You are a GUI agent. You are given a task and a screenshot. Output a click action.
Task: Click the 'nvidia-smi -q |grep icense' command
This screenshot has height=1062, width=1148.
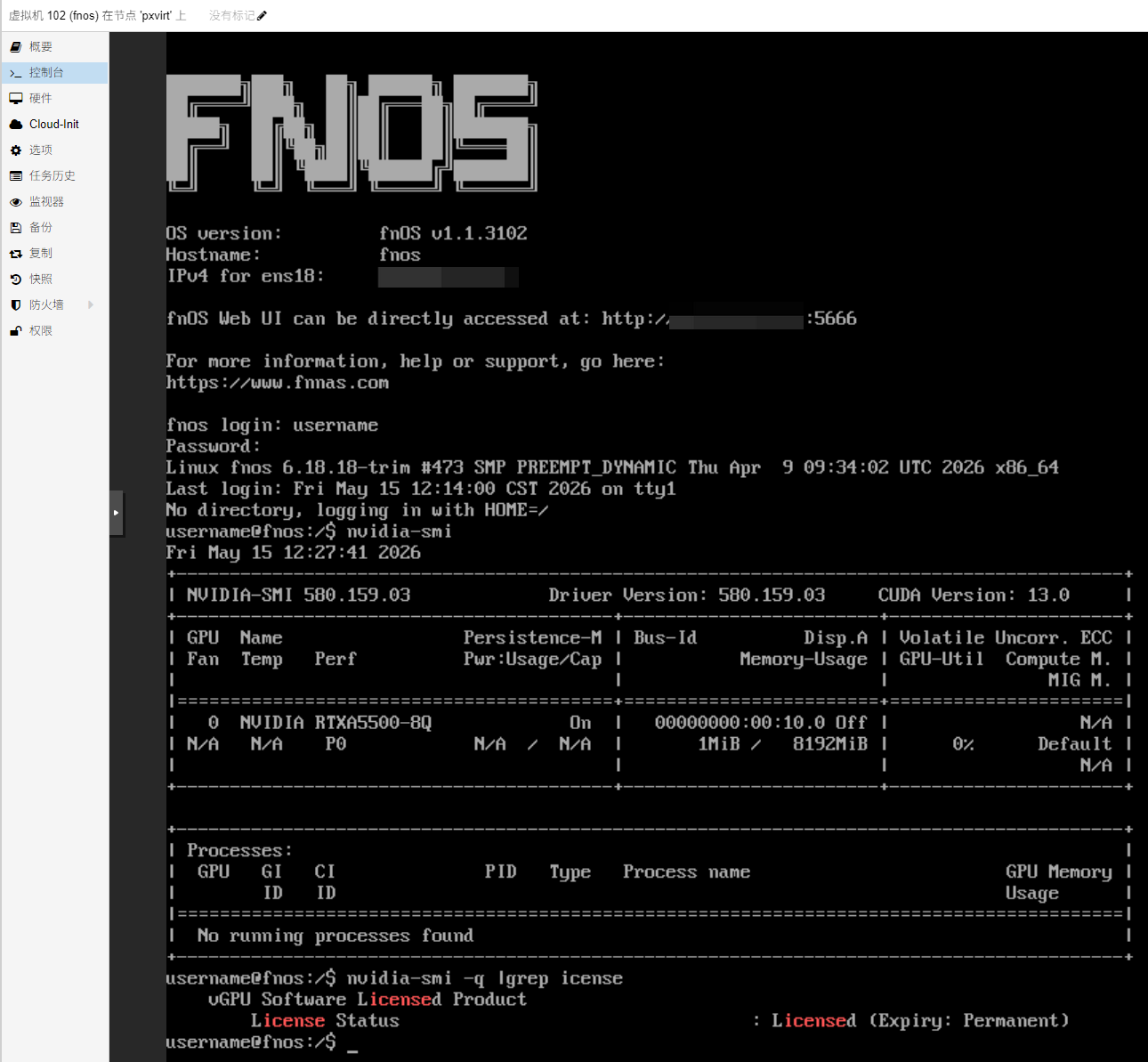(x=485, y=978)
